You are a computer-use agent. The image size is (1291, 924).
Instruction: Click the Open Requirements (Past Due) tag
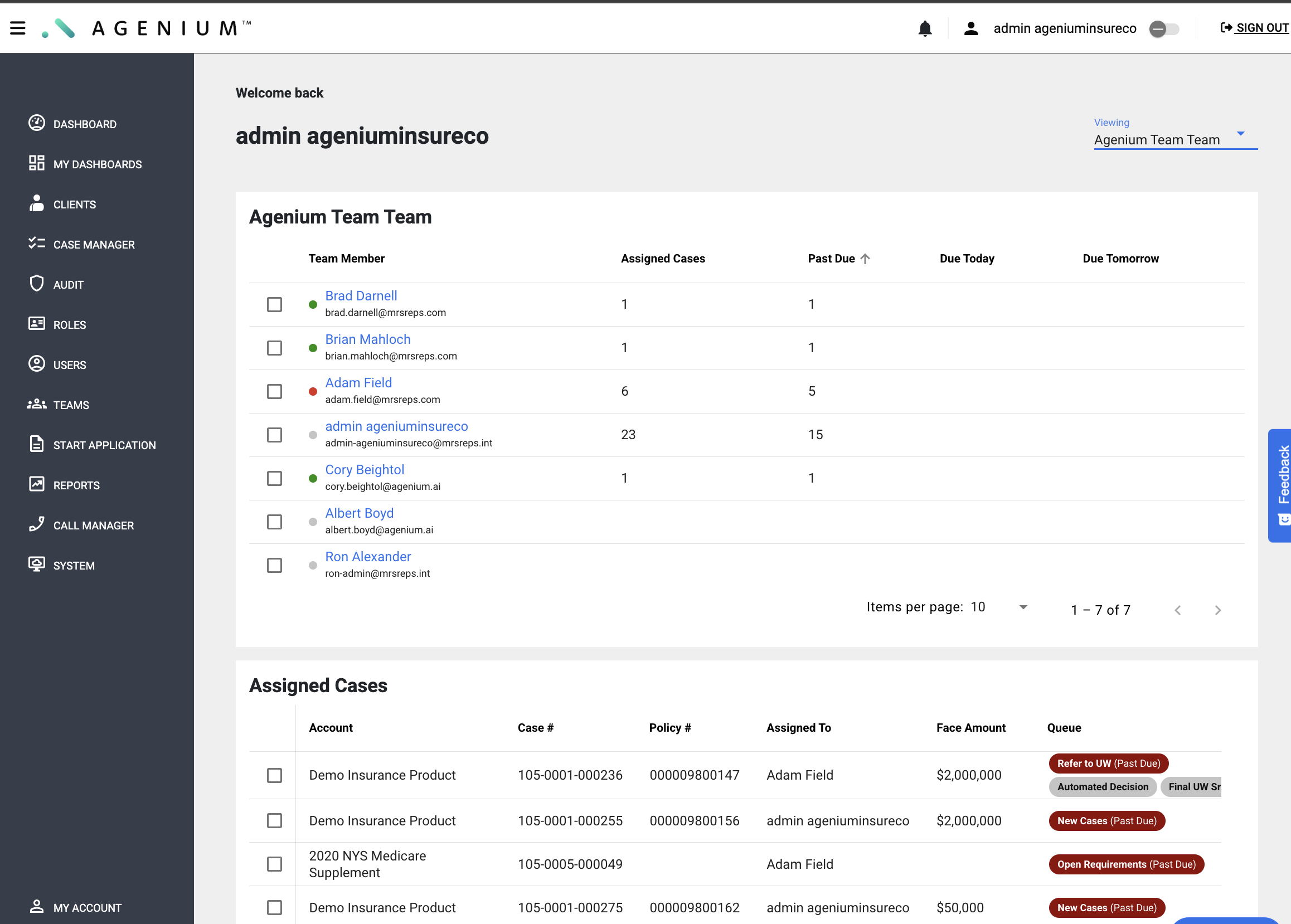[x=1126, y=865]
